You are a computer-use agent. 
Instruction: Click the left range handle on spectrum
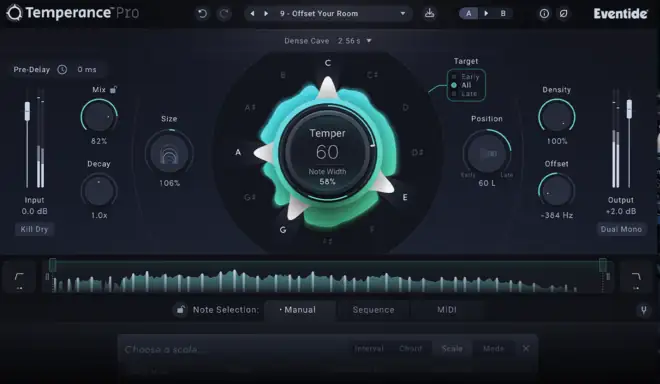[x=52, y=265]
